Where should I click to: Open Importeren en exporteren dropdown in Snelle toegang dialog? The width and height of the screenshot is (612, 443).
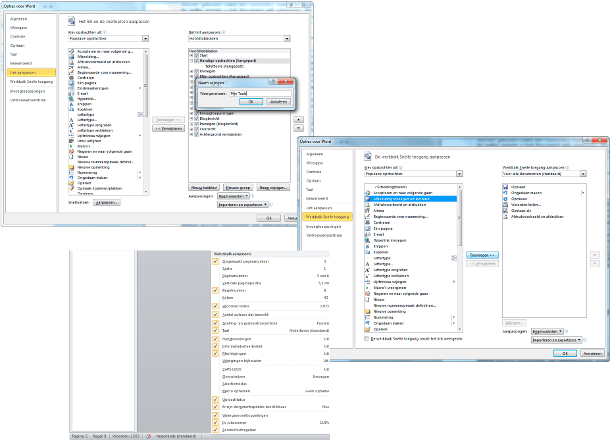[x=557, y=340]
